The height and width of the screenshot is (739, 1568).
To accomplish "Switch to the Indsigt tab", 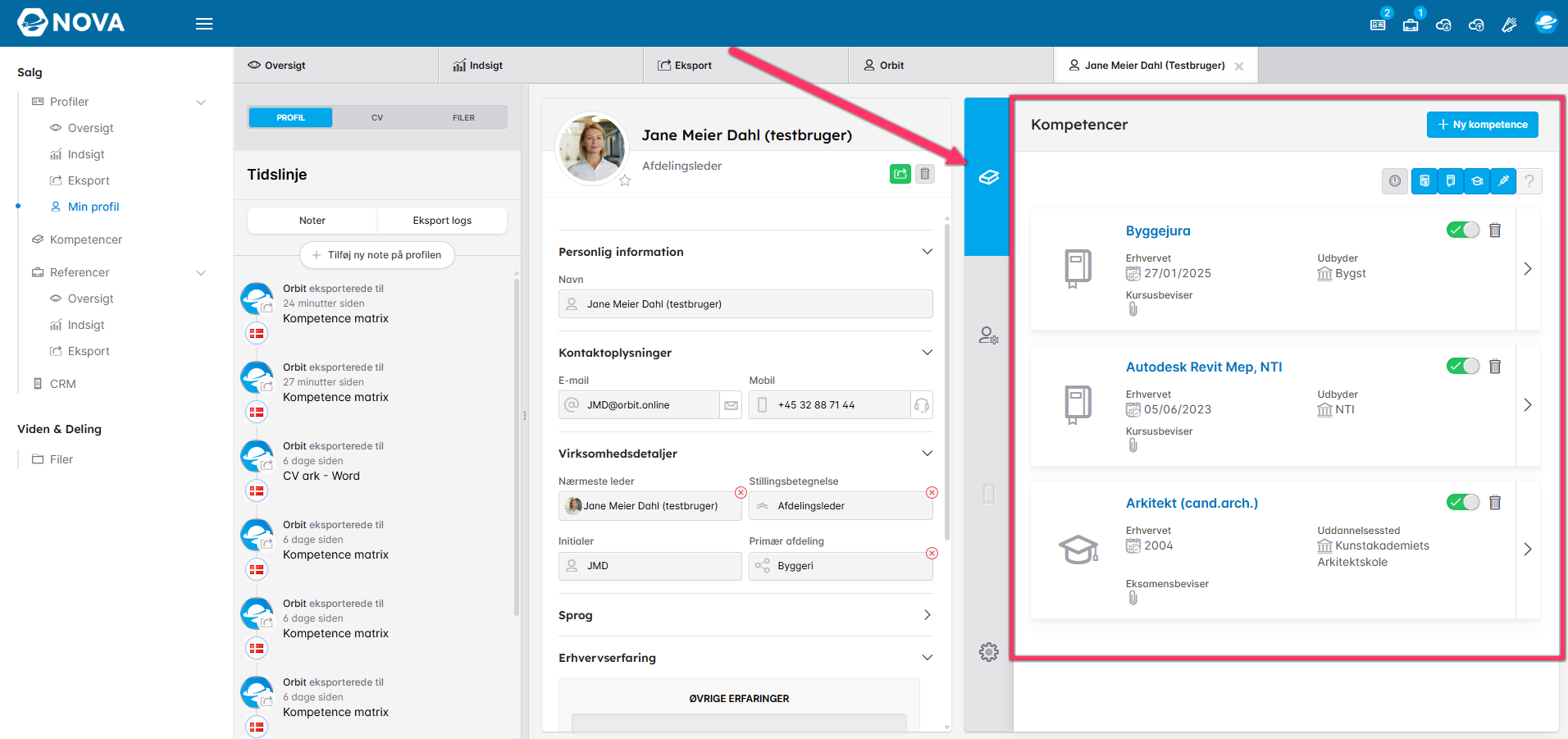I will click(541, 66).
